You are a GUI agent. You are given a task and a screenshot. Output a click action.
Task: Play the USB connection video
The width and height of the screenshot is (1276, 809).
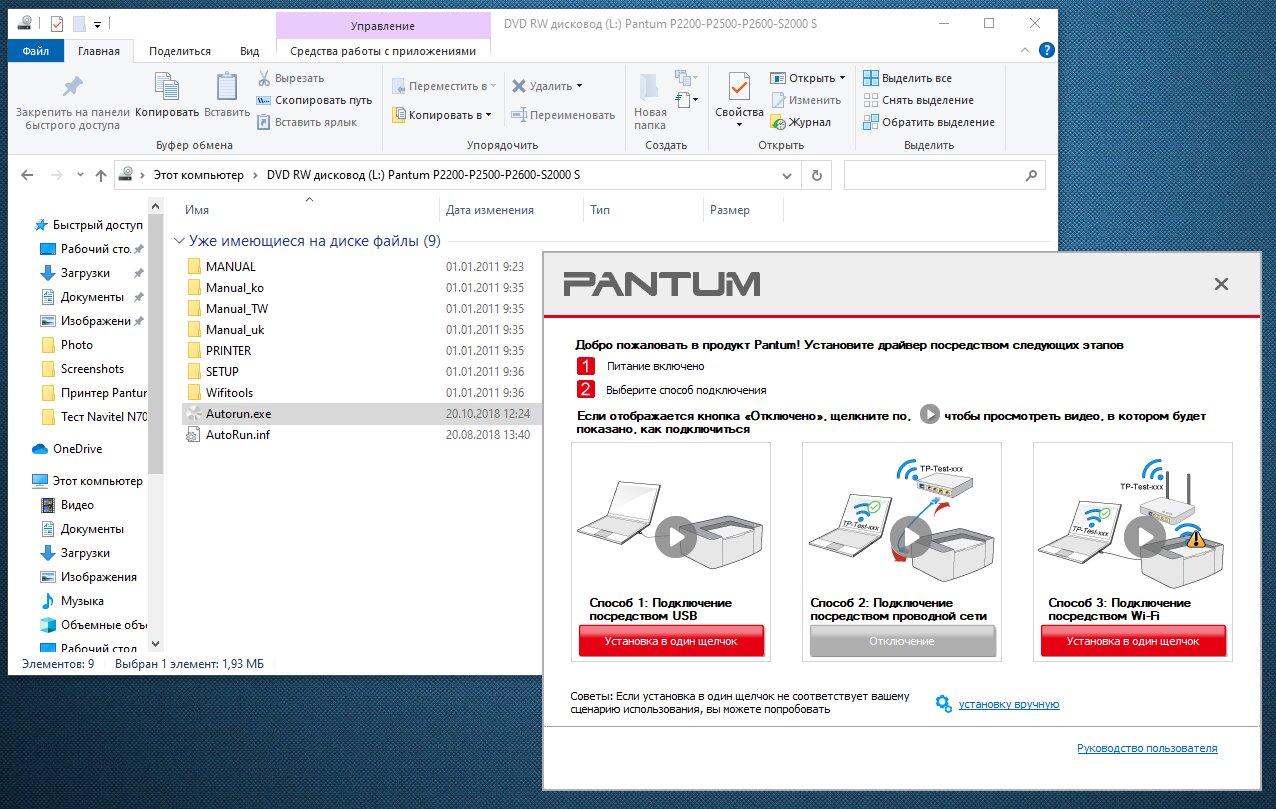[676, 537]
